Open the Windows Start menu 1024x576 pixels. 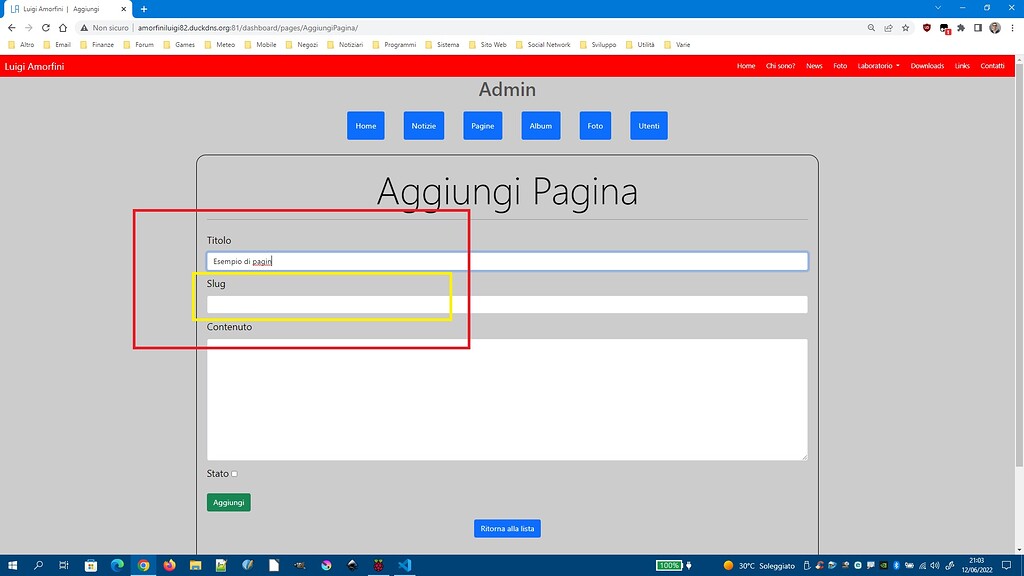pyautogui.click(x=11, y=565)
